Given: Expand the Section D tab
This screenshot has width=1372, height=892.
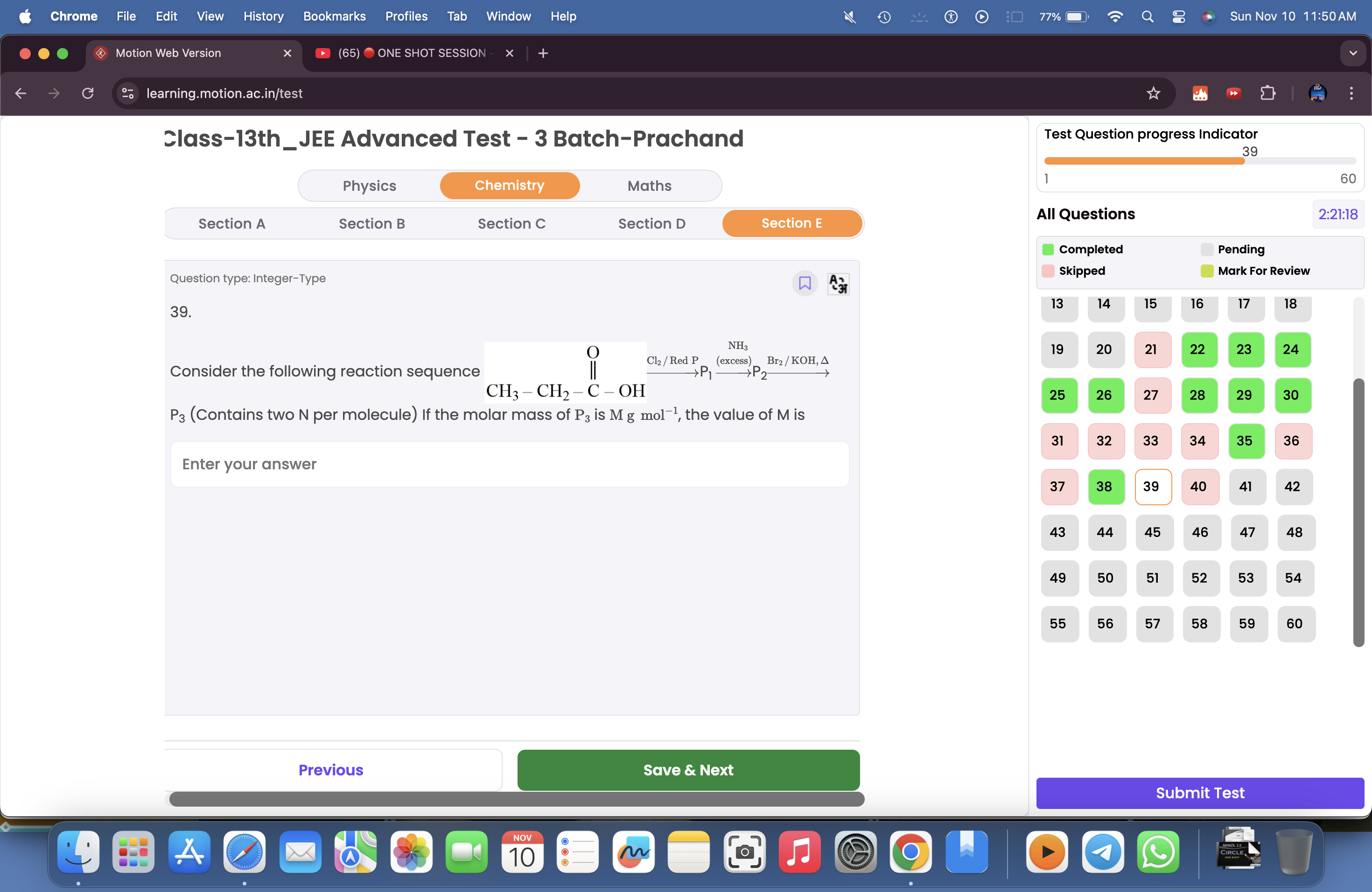Looking at the screenshot, I should [x=652, y=223].
